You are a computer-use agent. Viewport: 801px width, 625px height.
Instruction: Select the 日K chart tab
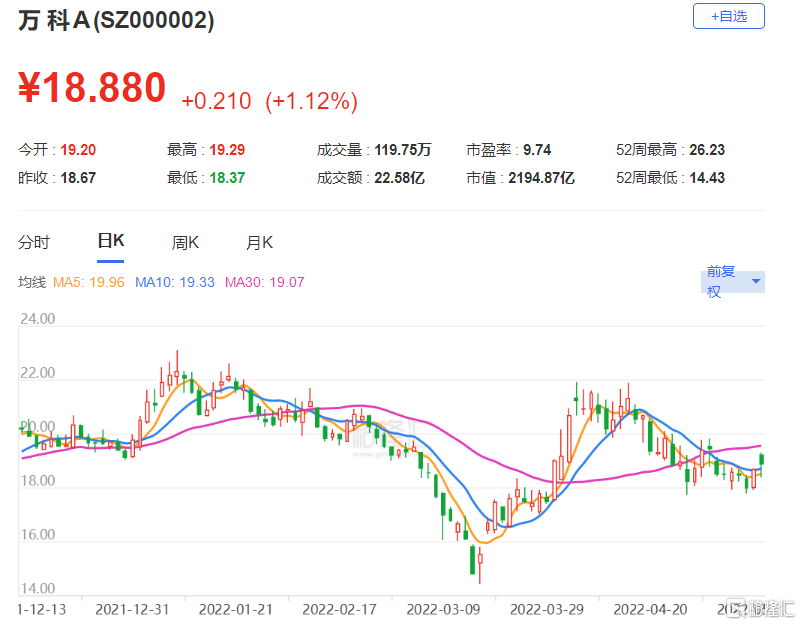pyautogui.click(x=110, y=241)
